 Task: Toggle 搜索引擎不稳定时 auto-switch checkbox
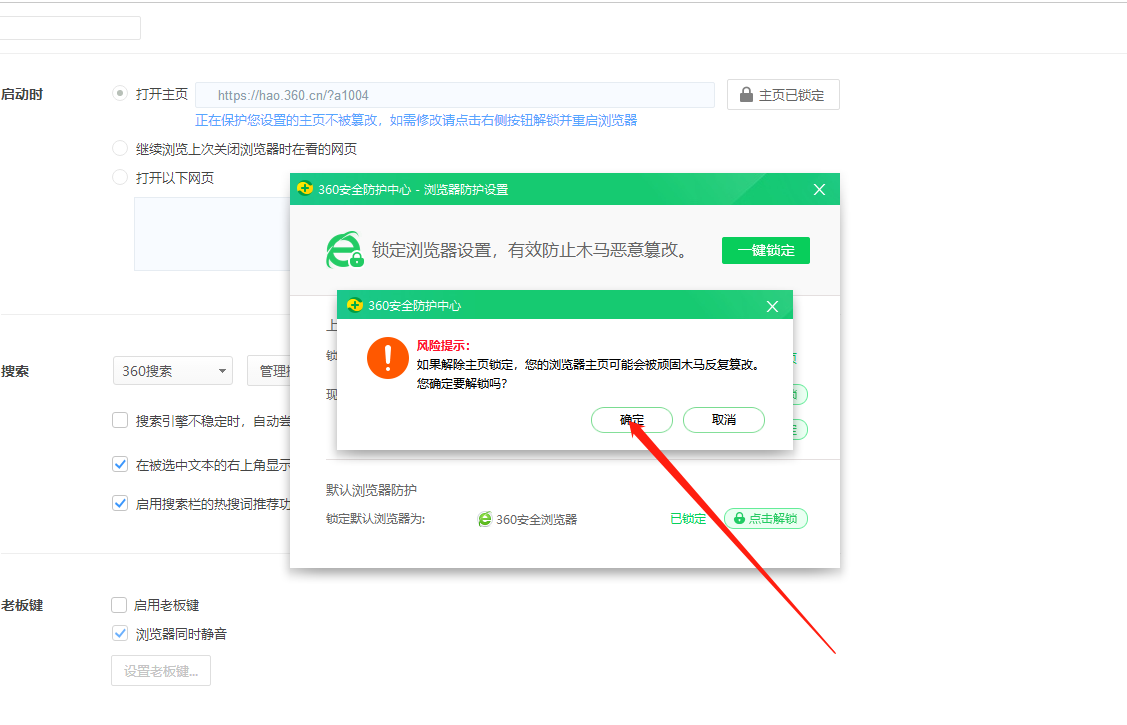[120, 420]
